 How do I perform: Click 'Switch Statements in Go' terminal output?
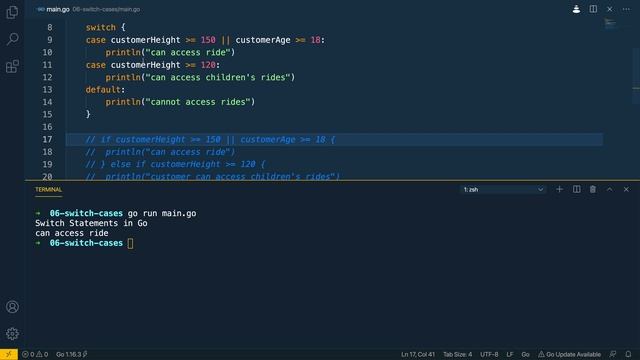pos(91,223)
